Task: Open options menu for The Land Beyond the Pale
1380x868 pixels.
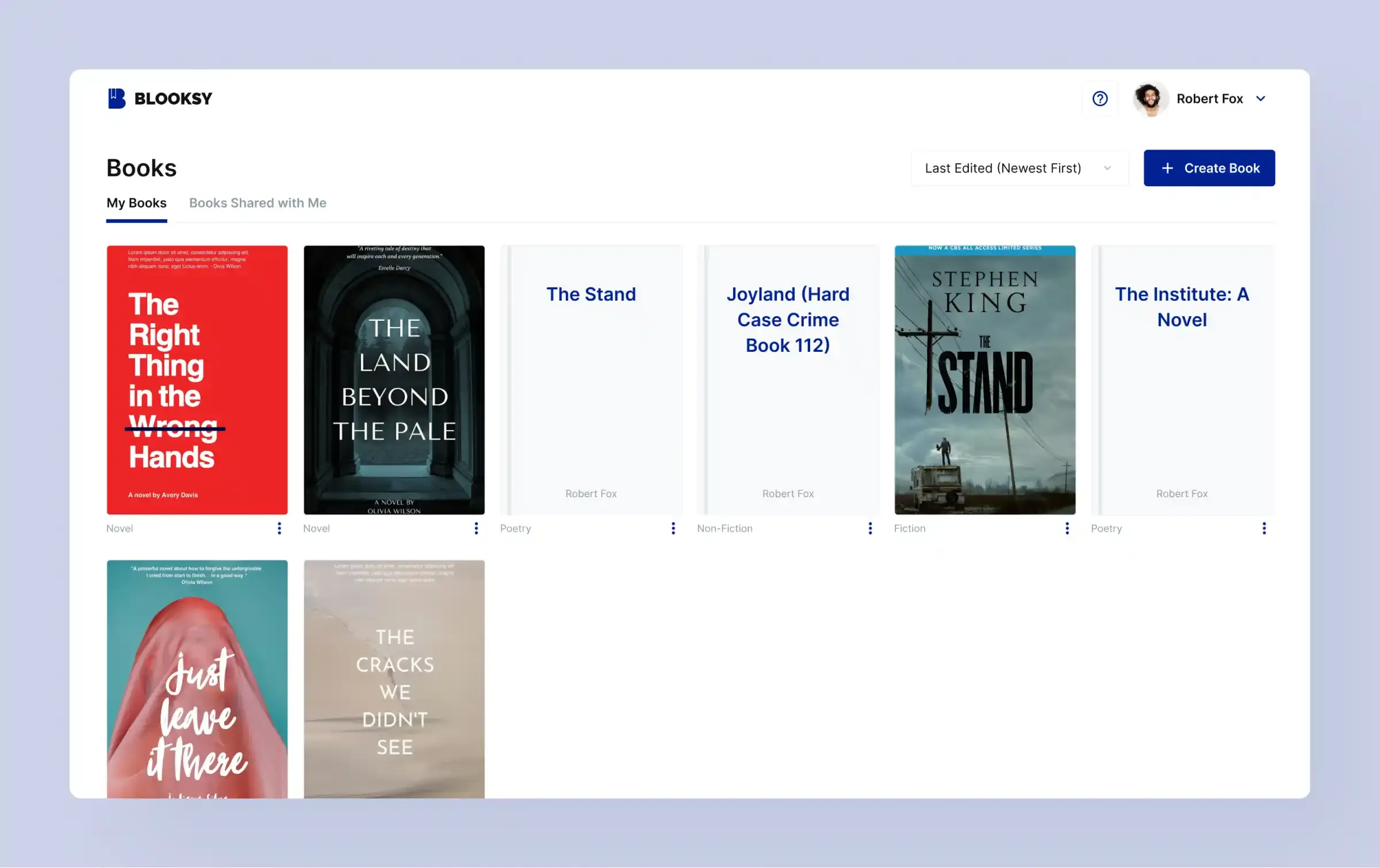Action: tap(476, 528)
